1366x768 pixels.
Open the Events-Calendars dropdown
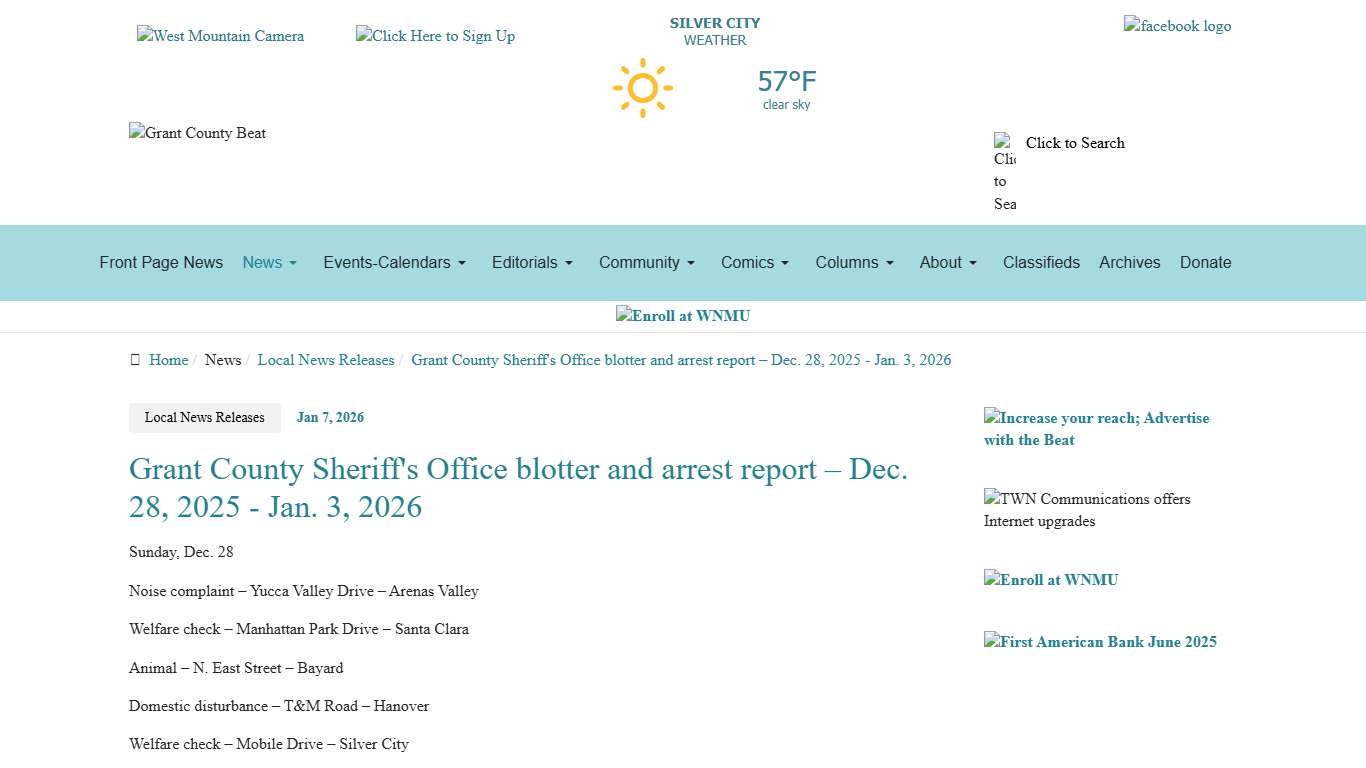pyautogui.click(x=393, y=263)
